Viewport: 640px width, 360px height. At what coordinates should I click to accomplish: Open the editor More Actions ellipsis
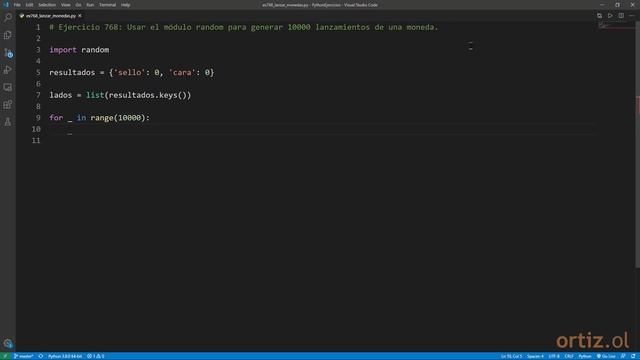632,16
